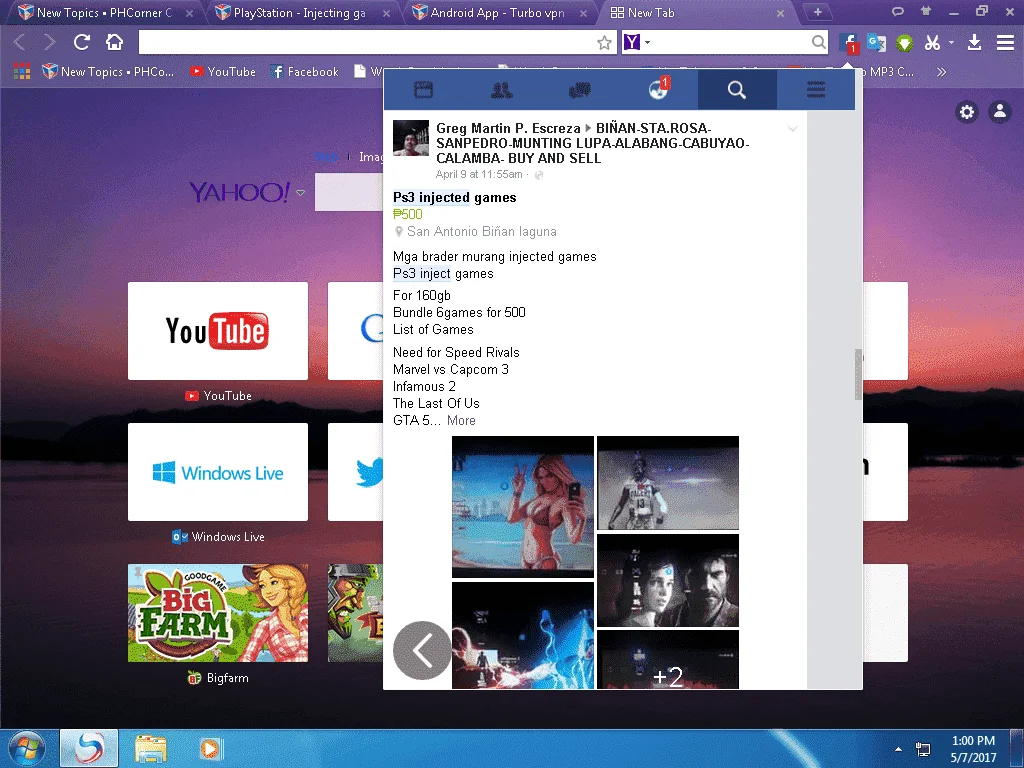Click poster's profile picture thumbnail
The image size is (1024, 768).
coord(411,138)
